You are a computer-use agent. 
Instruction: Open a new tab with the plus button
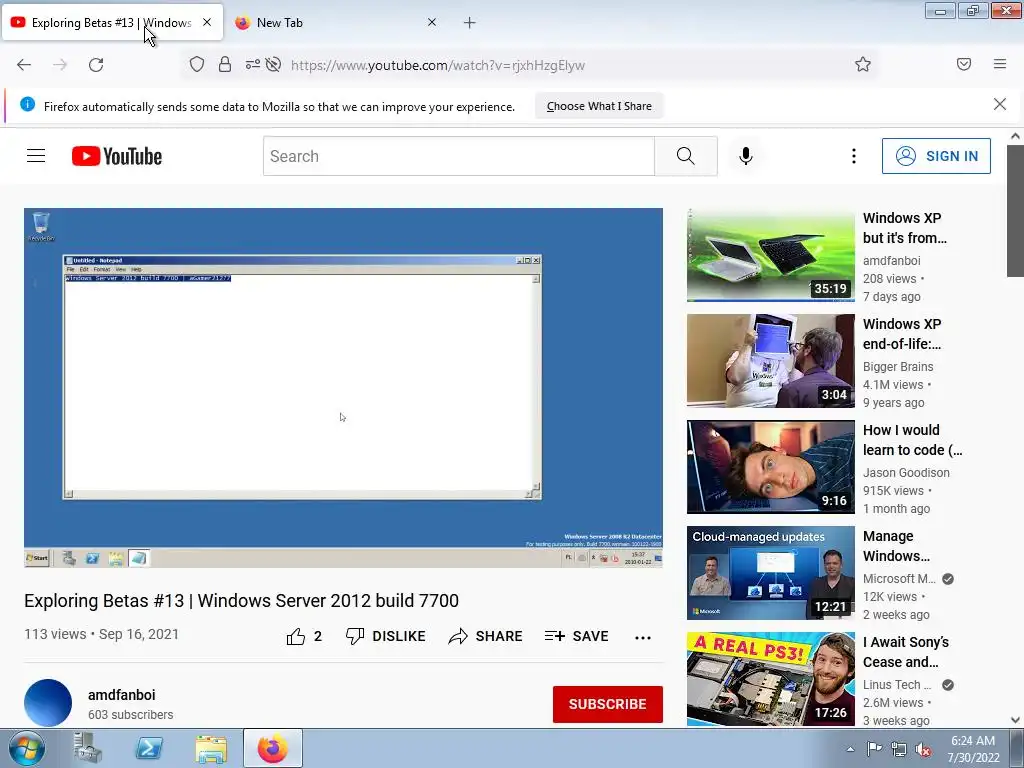click(470, 23)
